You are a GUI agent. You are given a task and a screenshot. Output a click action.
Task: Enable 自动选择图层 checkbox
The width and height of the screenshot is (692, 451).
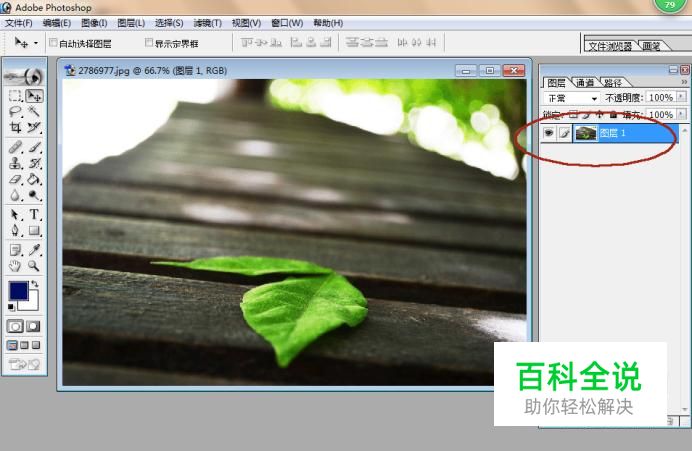coord(53,43)
